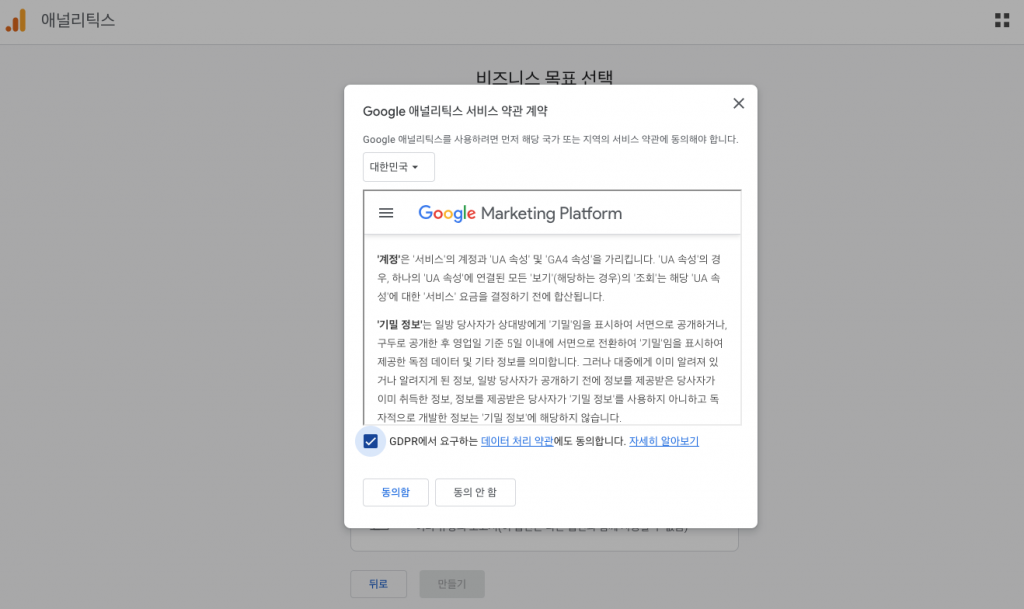Select the Analytics bar-chart symbol

[15, 19]
